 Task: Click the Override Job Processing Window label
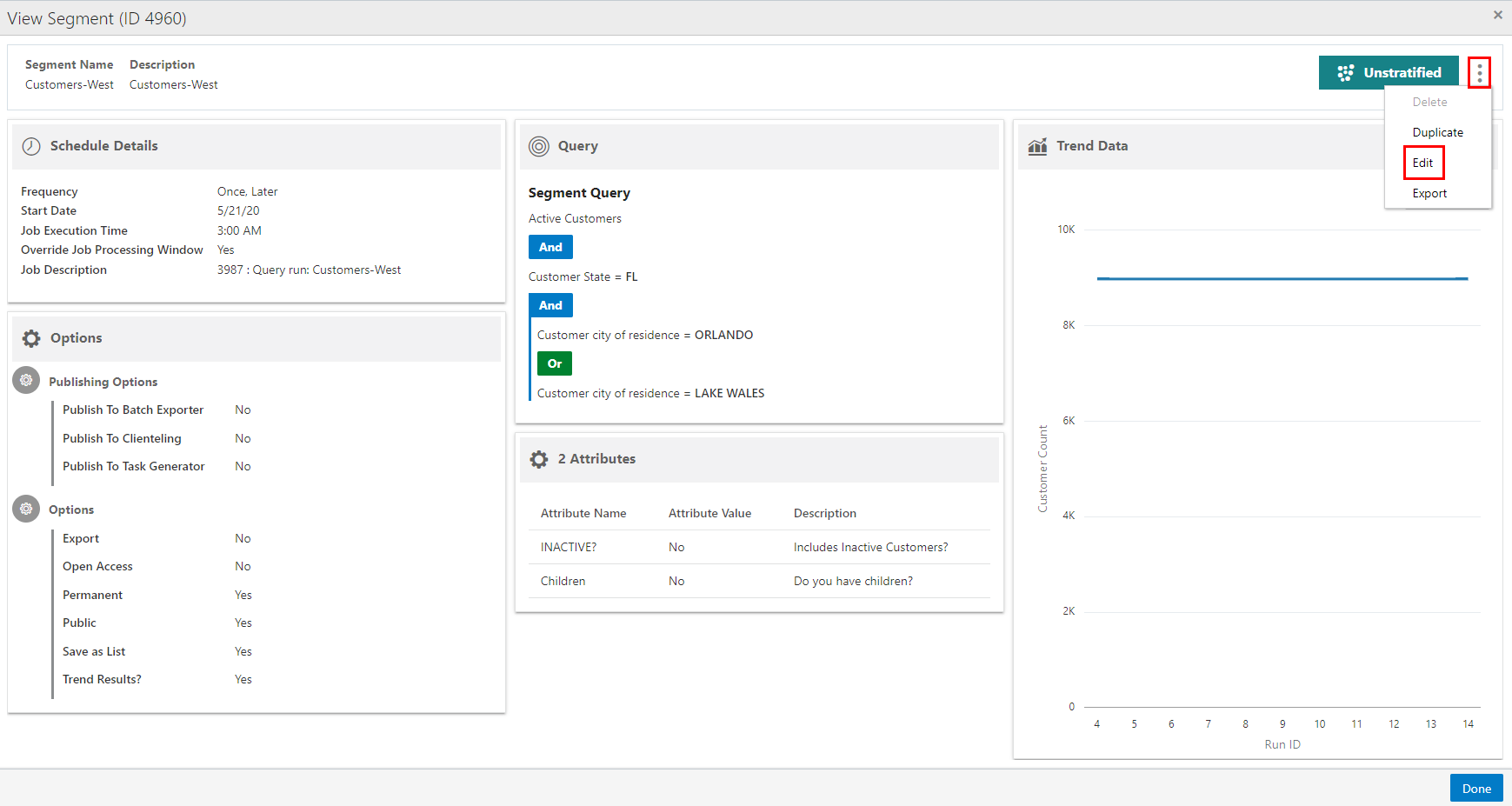112,250
